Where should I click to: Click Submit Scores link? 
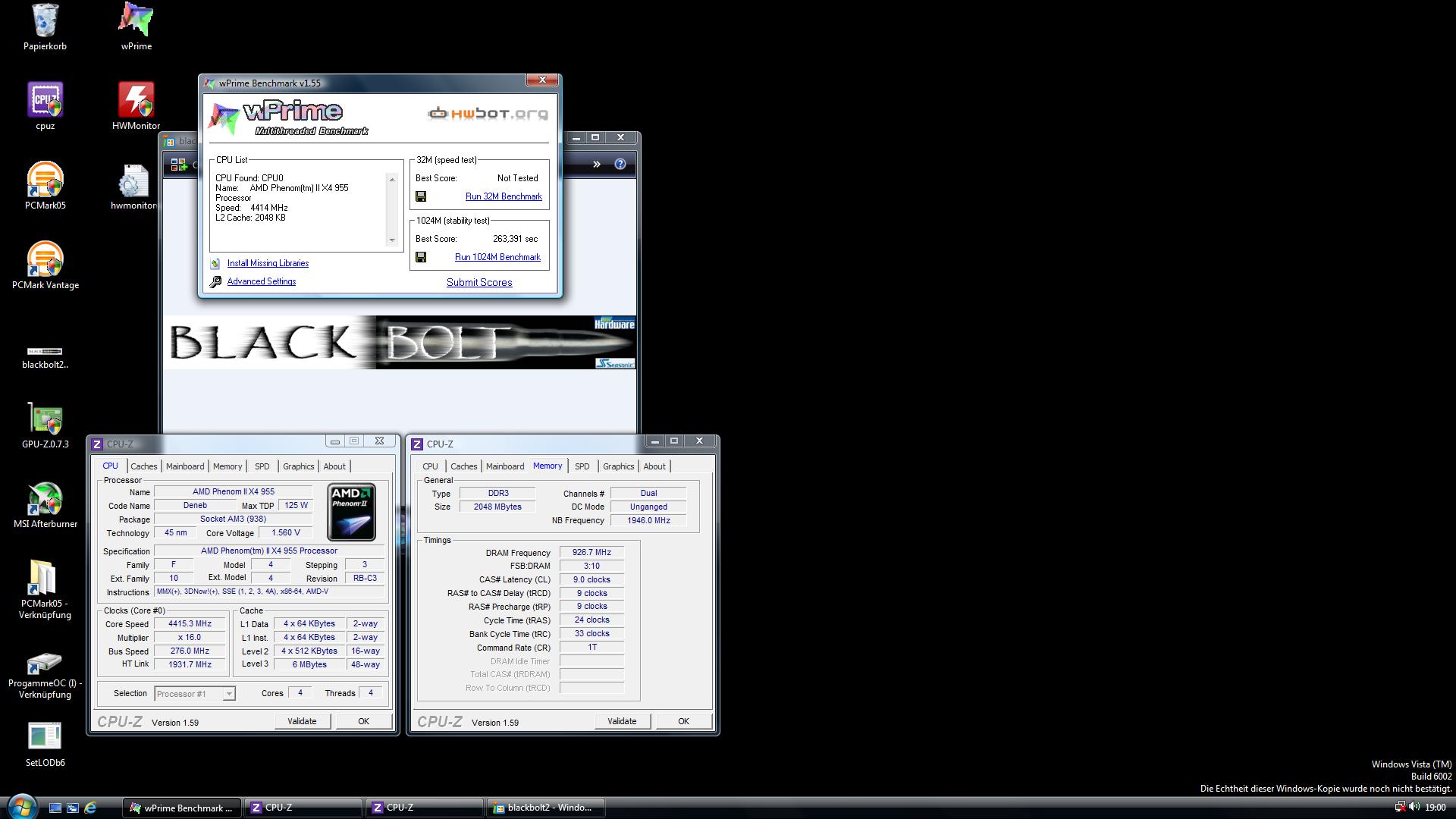pyautogui.click(x=479, y=282)
